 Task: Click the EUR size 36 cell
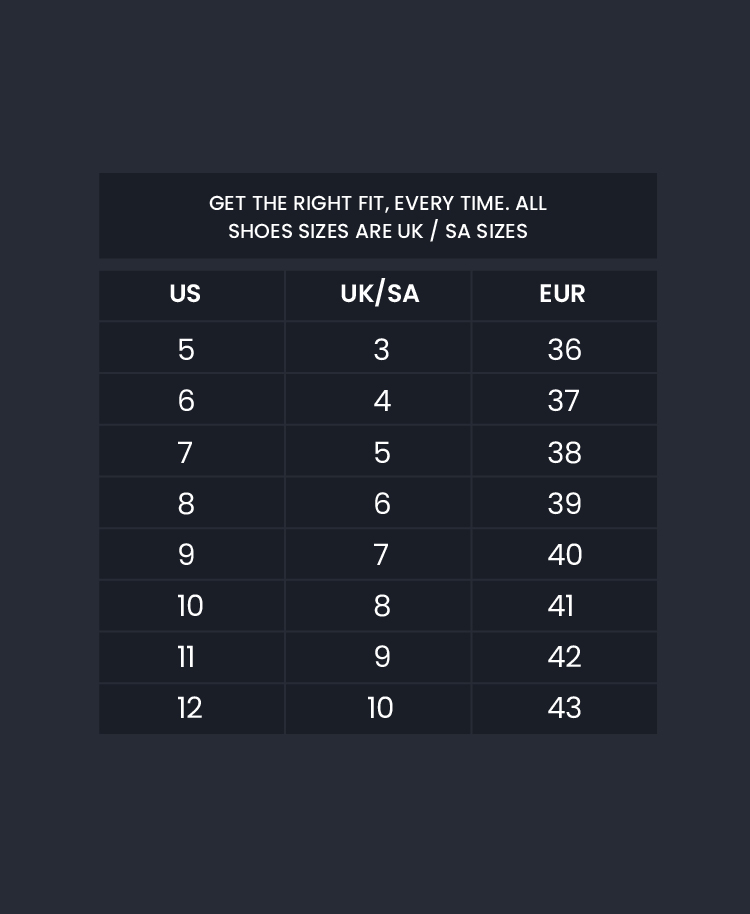[565, 347]
